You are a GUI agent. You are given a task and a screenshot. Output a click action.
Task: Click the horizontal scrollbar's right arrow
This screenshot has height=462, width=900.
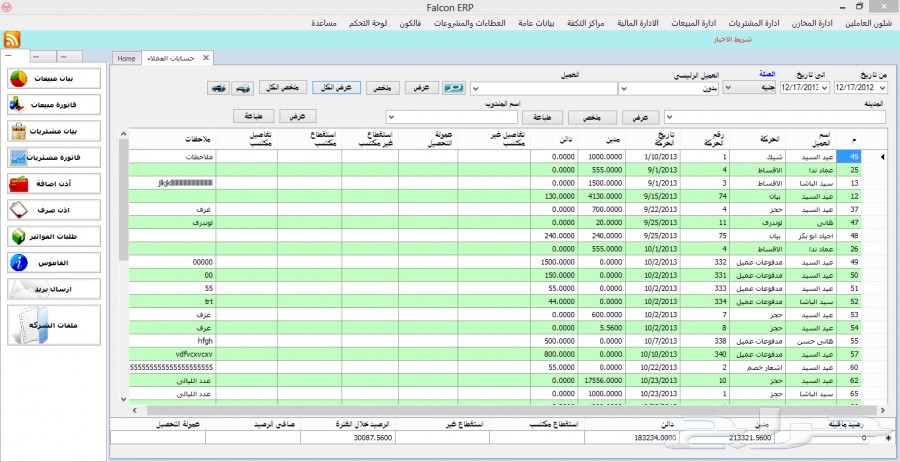click(x=882, y=410)
